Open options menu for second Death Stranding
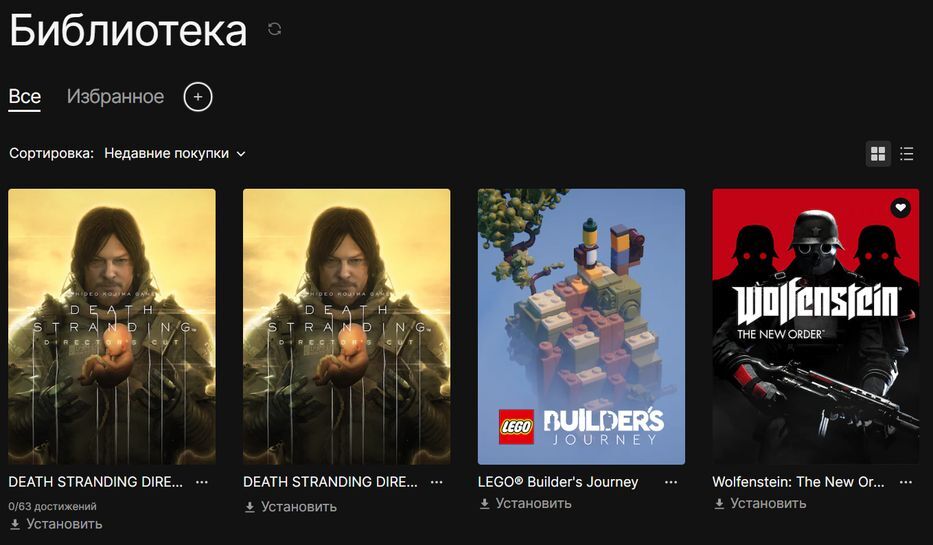This screenshot has width=933, height=545. [x=436, y=482]
